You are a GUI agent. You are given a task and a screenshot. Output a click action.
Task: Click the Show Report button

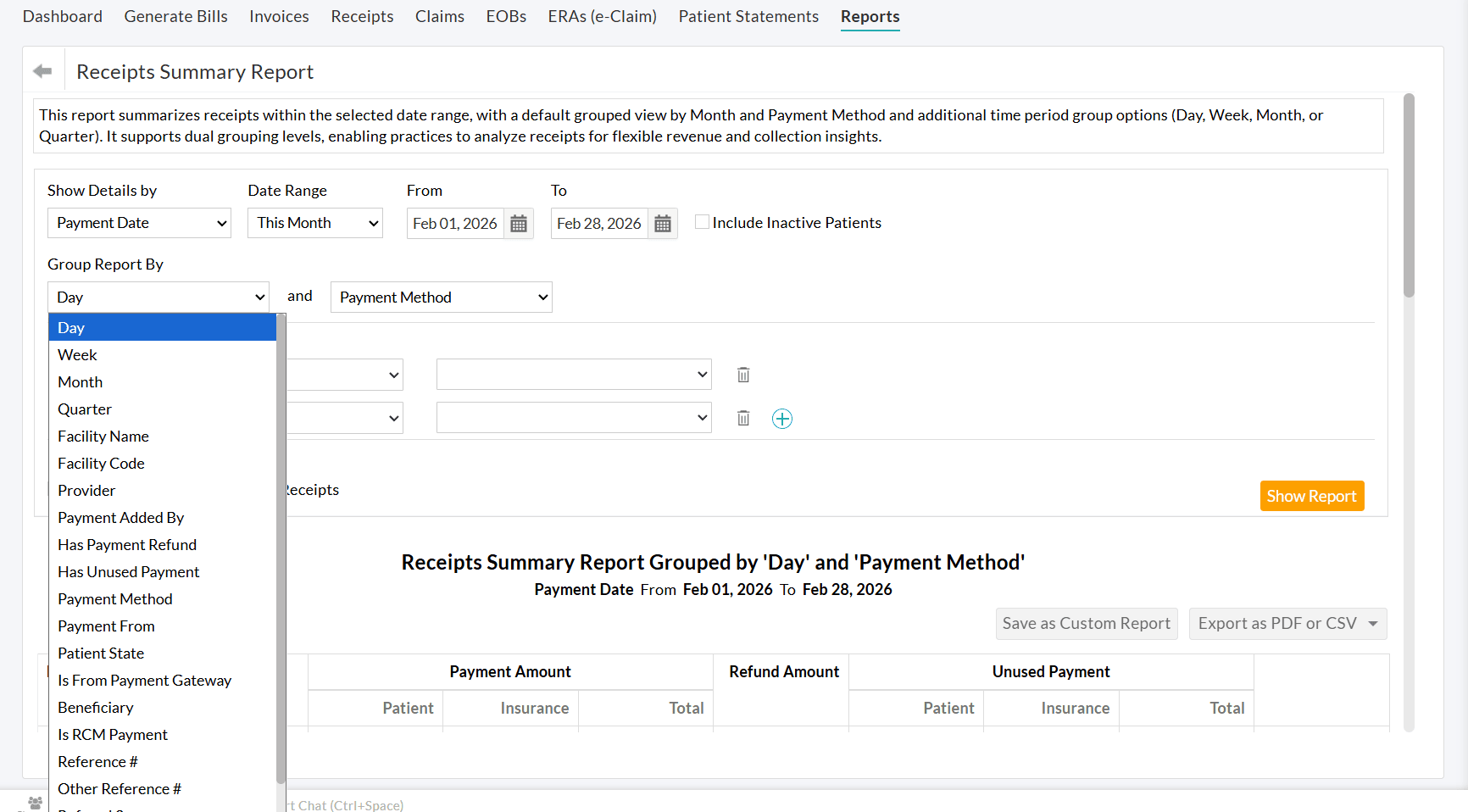point(1311,496)
